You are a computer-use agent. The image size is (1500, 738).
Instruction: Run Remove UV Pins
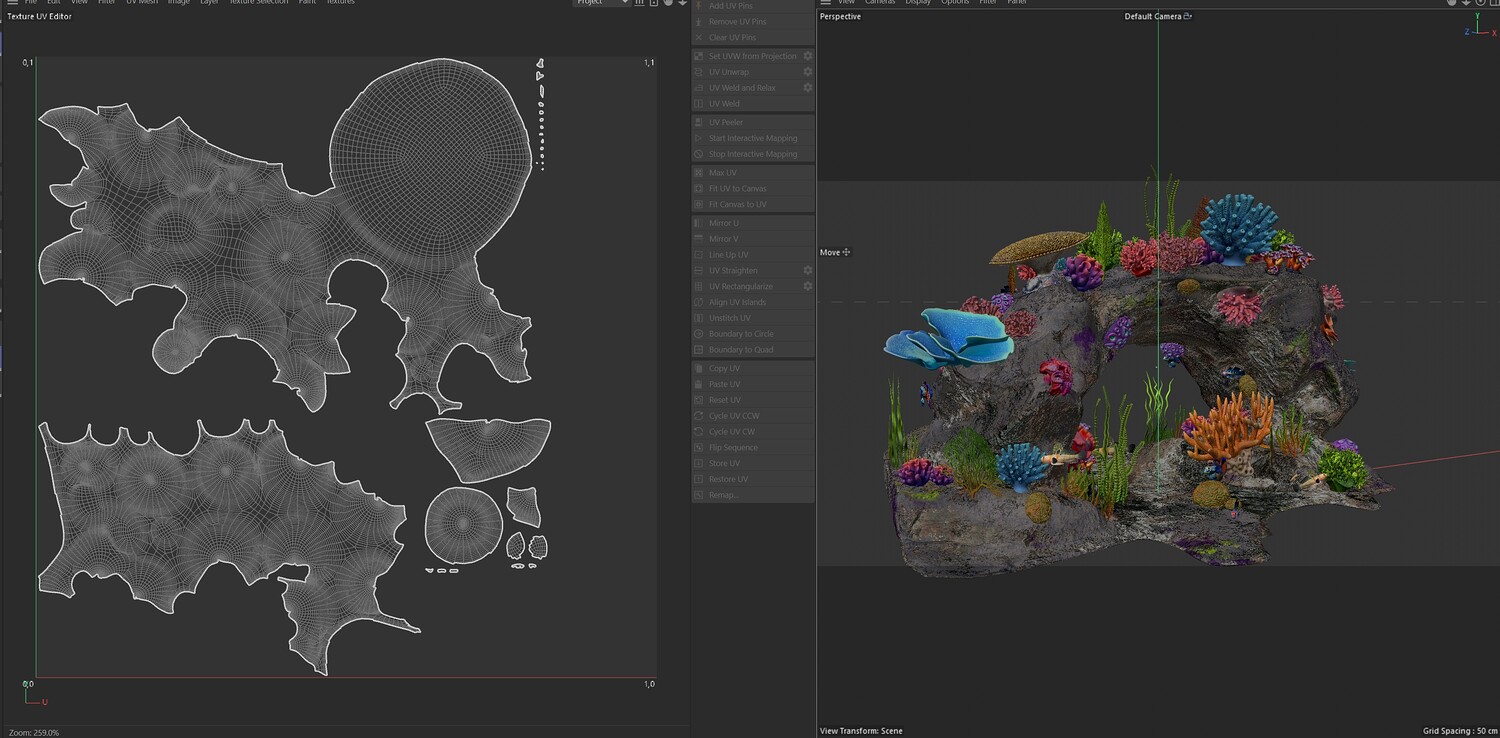tap(753, 22)
